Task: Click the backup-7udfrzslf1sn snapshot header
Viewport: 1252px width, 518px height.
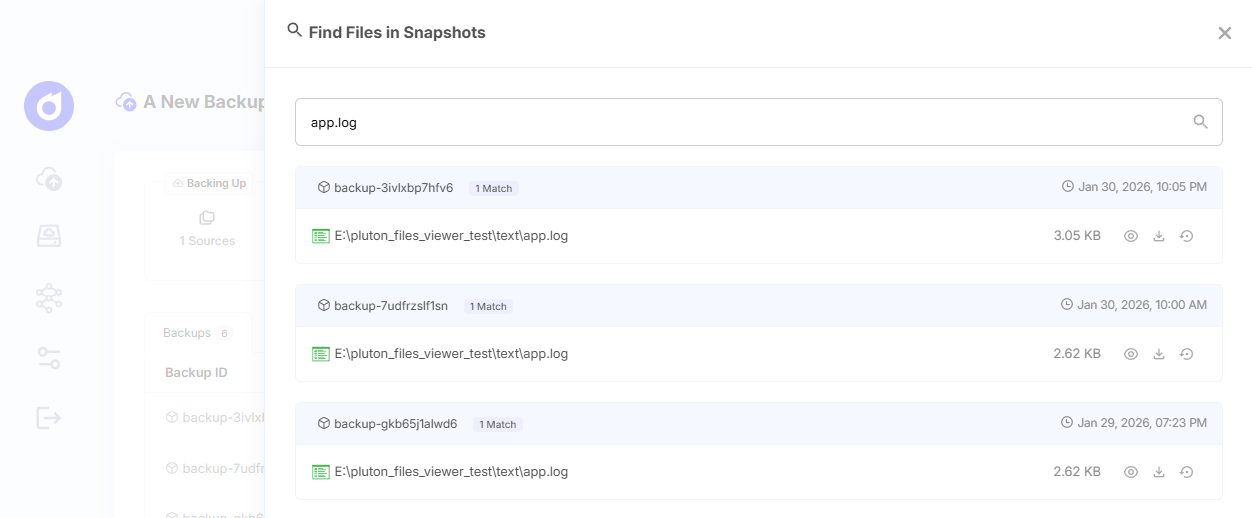Action: point(758,305)
